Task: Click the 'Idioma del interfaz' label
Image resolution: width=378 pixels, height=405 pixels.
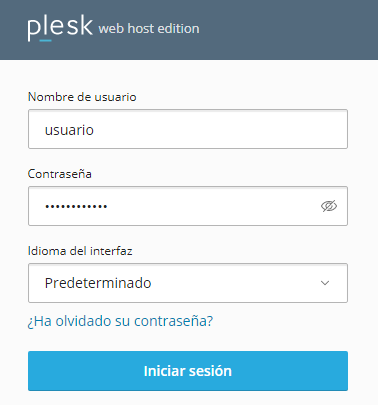Action: (80, 251)
